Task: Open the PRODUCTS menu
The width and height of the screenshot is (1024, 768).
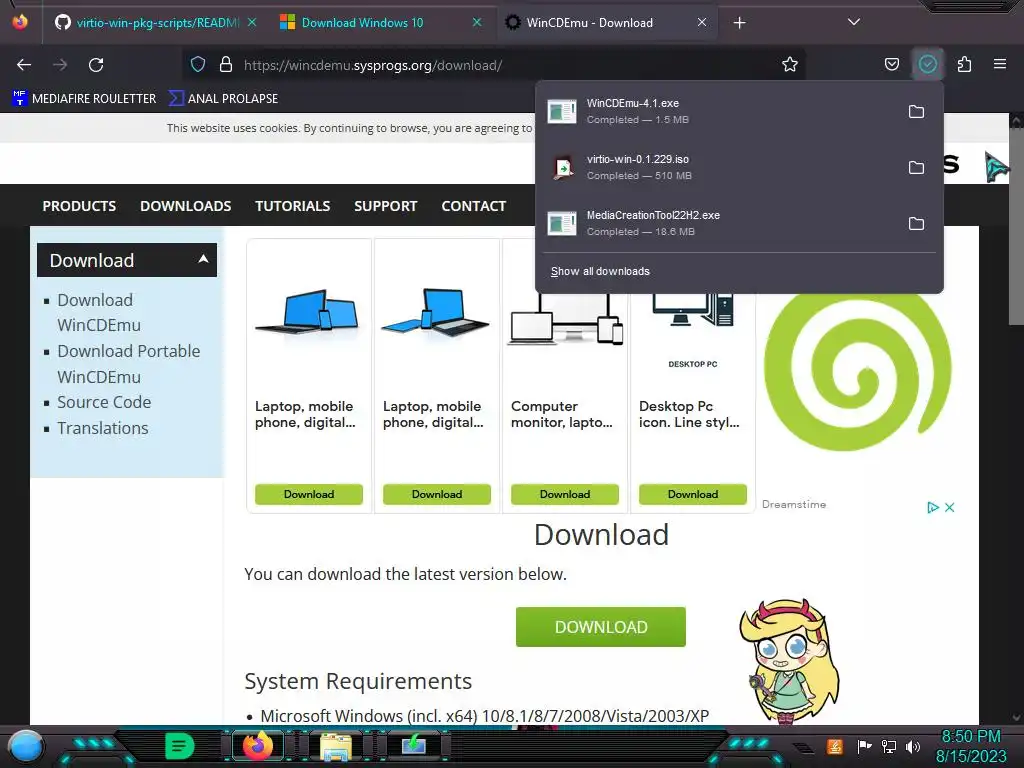Action: 79,206
